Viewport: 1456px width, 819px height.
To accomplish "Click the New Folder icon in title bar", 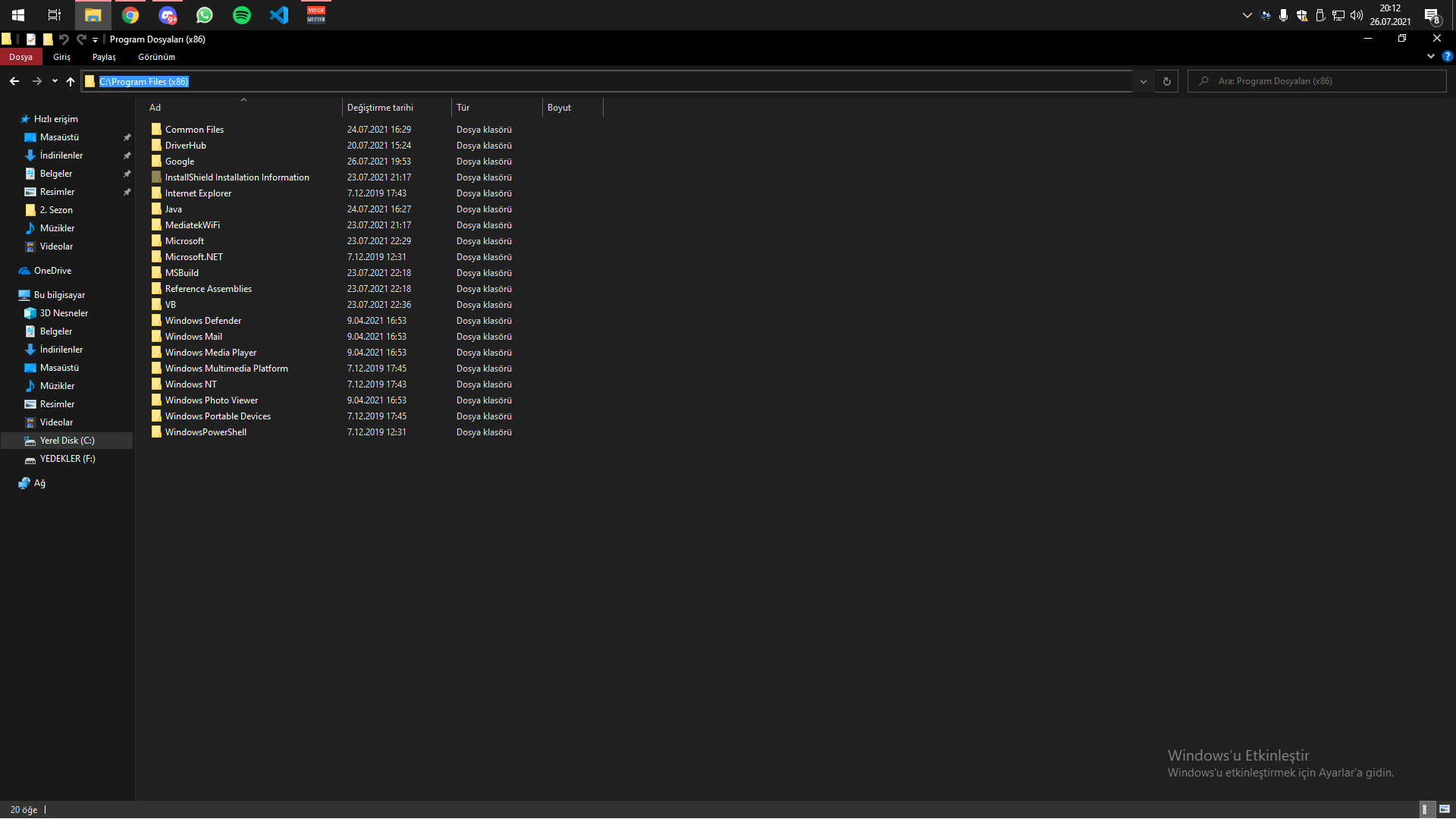I will click(x=48, y=39).
